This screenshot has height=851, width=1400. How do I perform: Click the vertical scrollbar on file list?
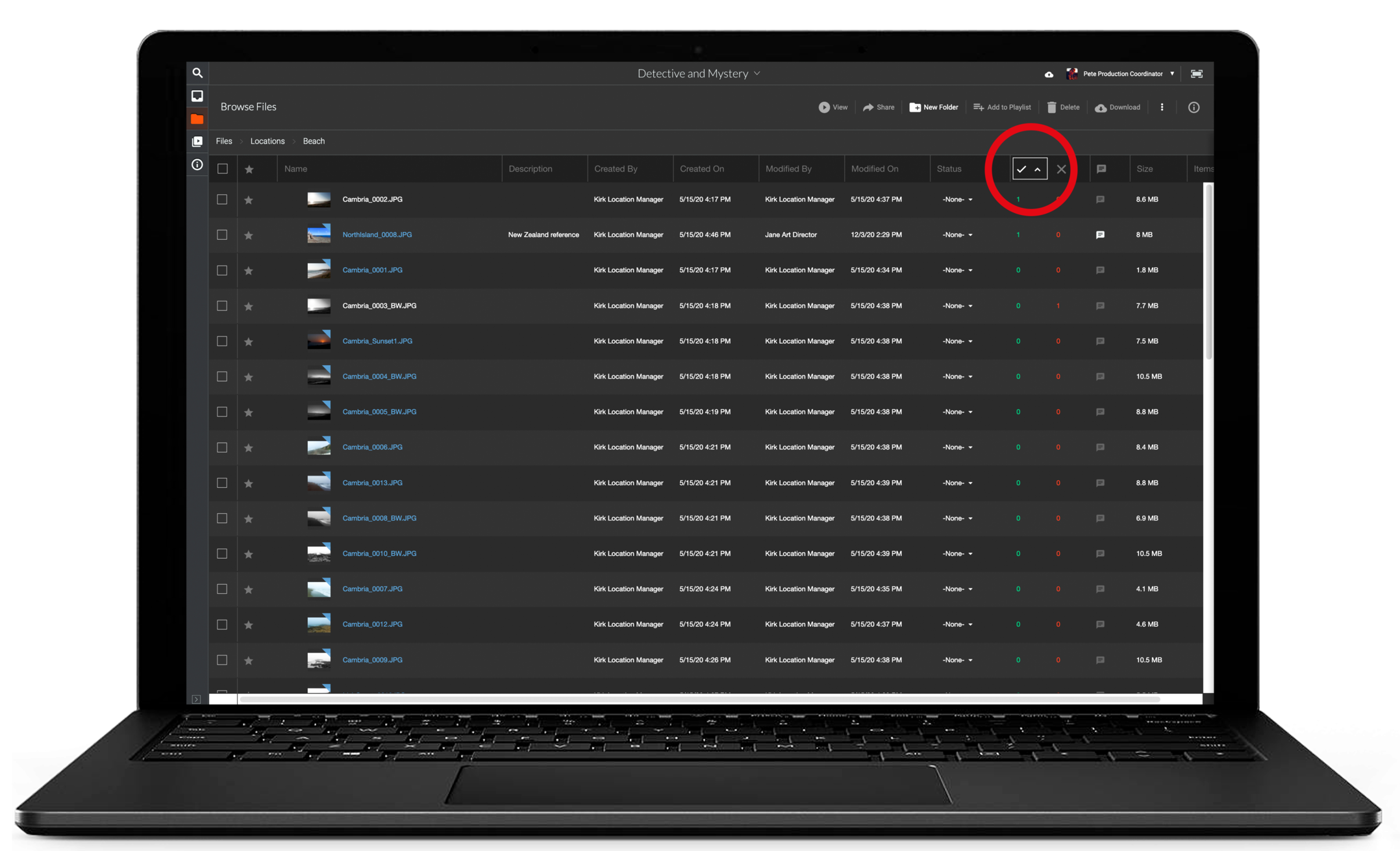click(x=1208, y=273)
